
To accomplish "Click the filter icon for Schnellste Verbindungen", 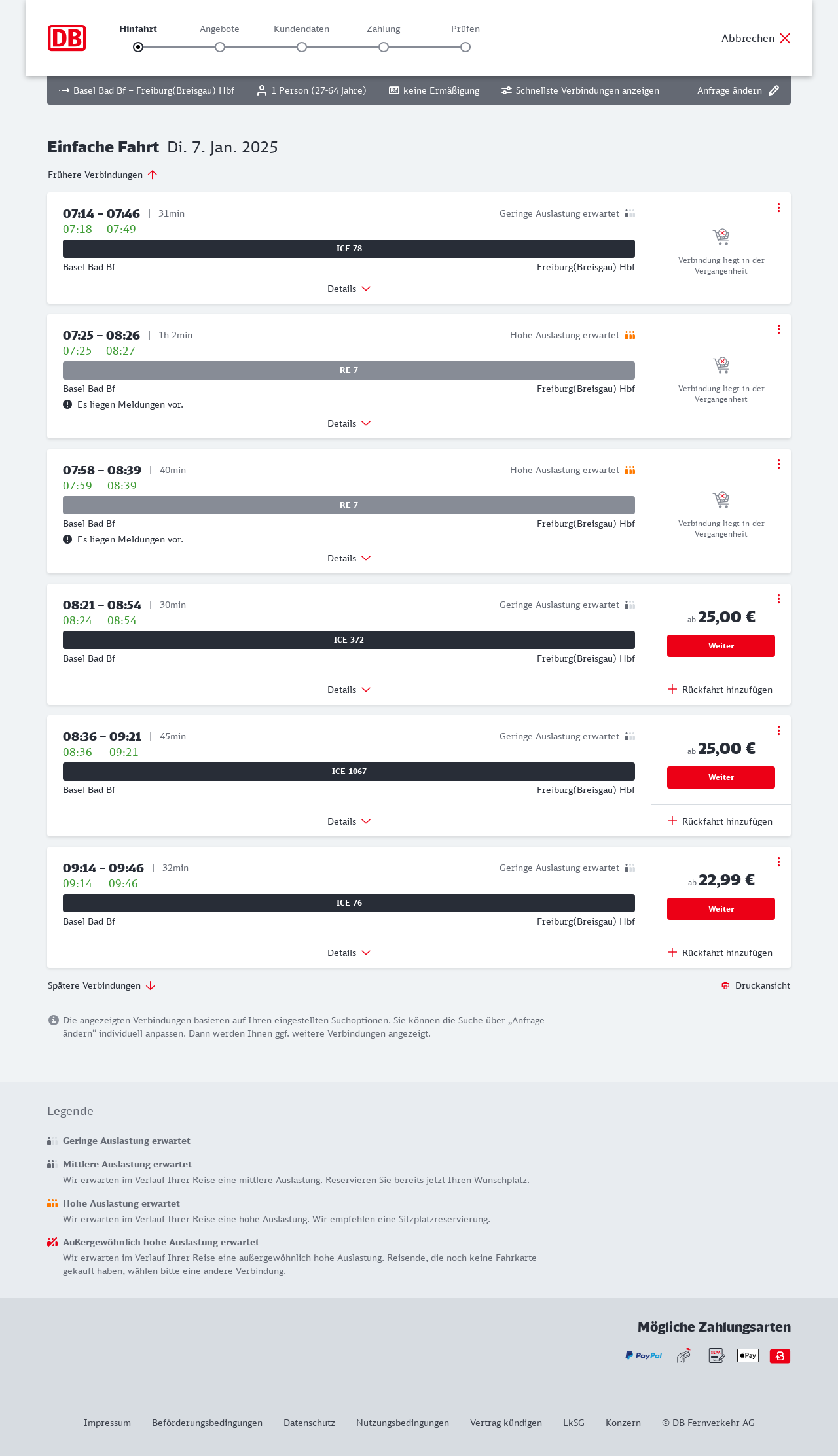I will 507,90.
